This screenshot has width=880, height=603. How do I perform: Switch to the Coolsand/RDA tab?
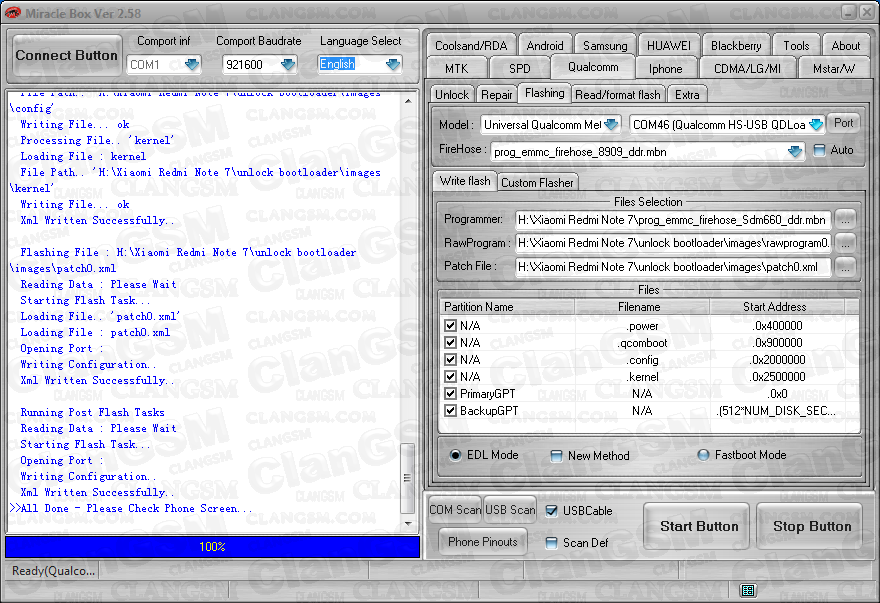tap(471, 45)
